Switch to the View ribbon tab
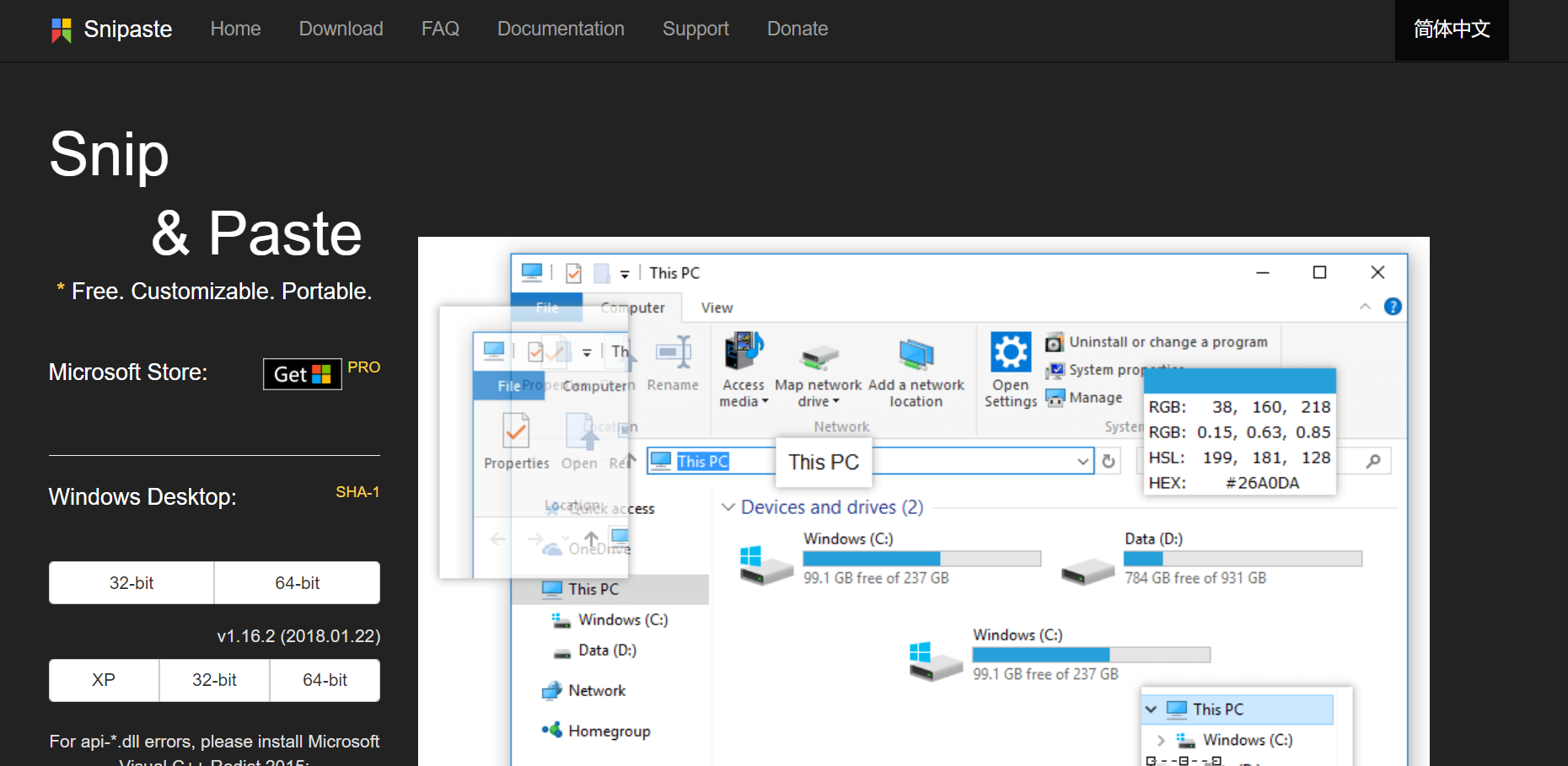 tap(717, 308)
